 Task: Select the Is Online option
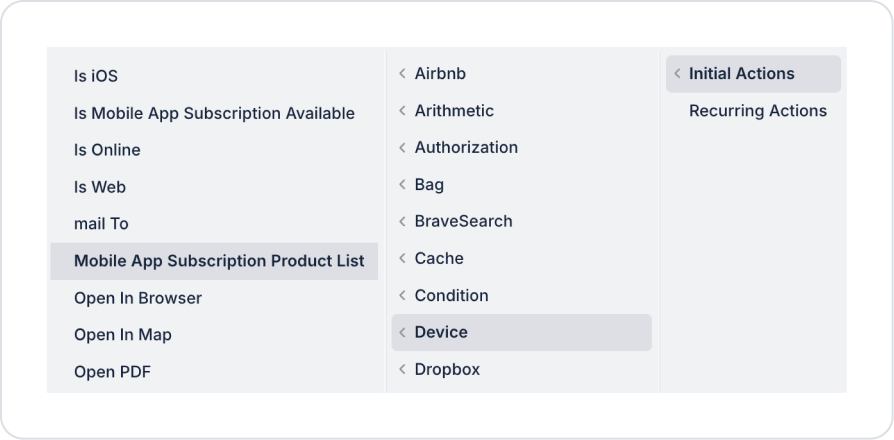pos(107,150)
